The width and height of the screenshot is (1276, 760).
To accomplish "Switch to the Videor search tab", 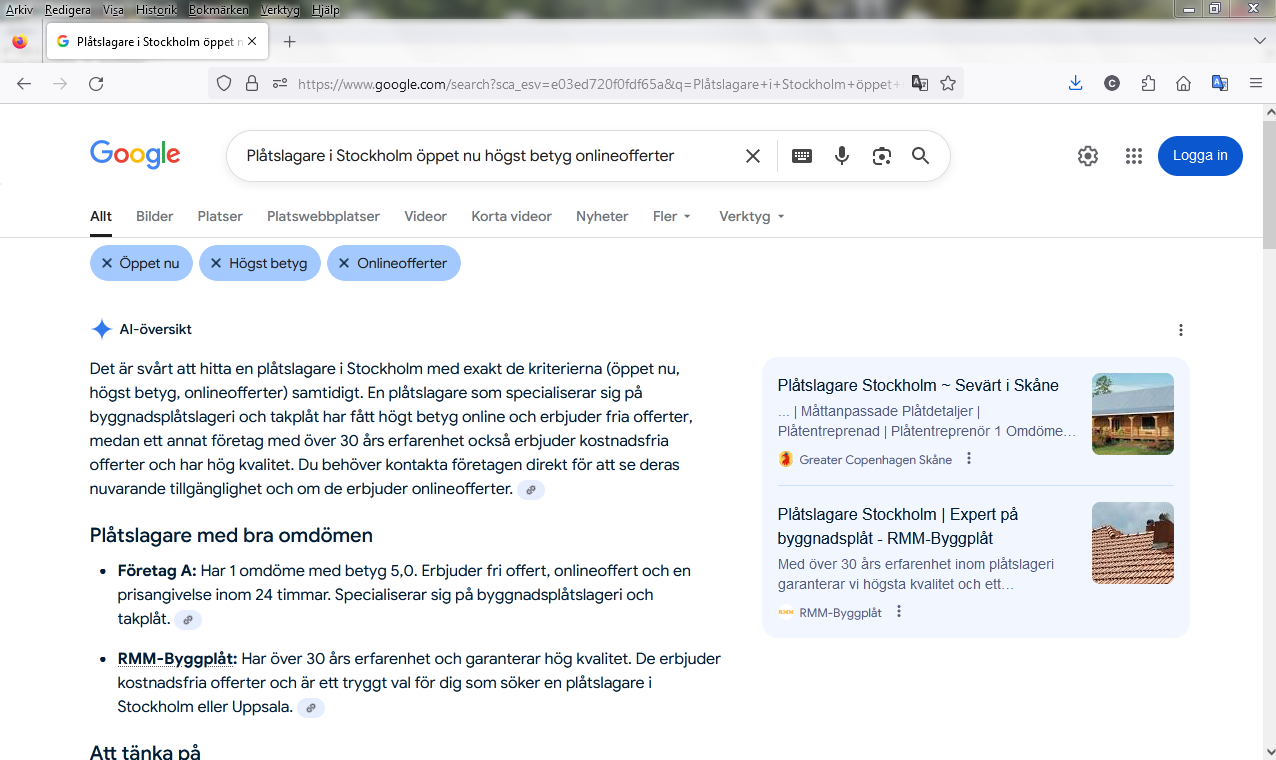I will click(425, 216).
